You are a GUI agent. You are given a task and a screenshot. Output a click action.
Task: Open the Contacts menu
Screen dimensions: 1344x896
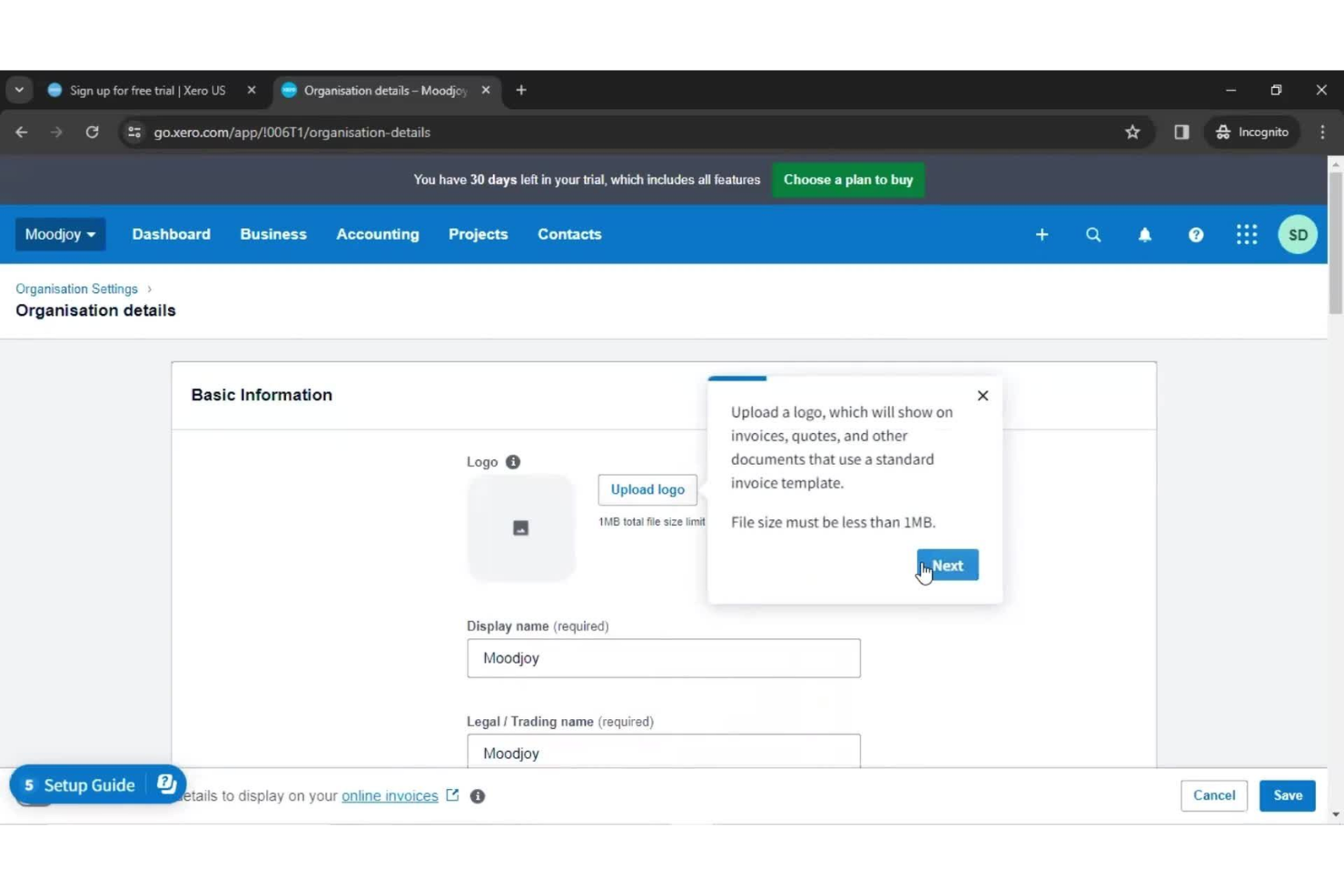pyautogui.click(x=569, y=234)
